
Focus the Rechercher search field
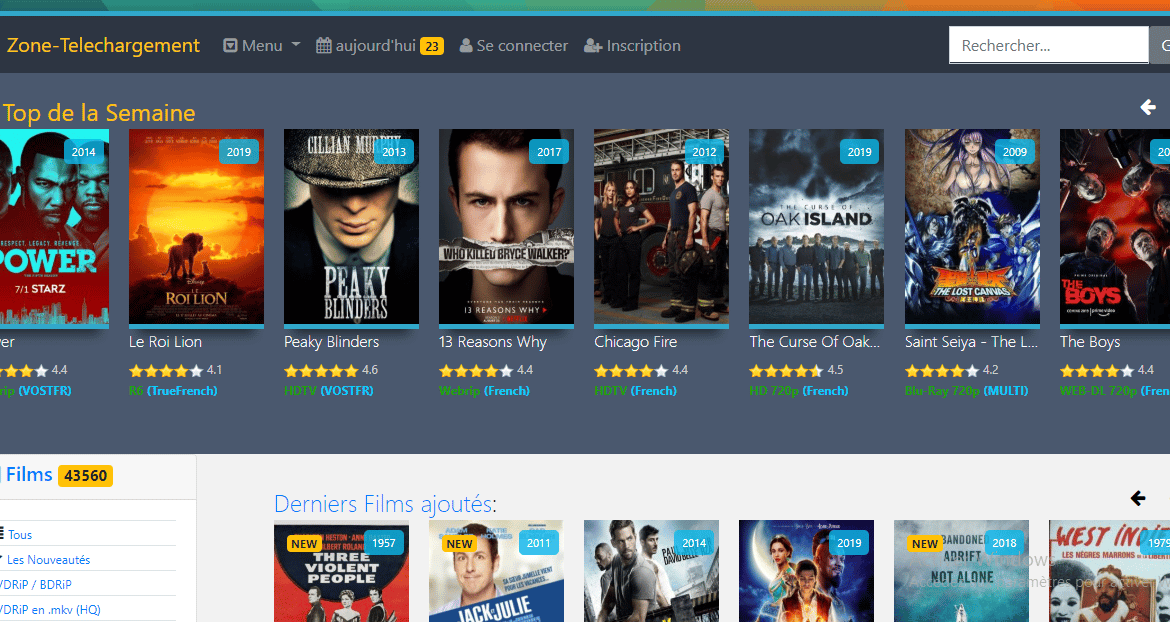[x=1048, y=45]
